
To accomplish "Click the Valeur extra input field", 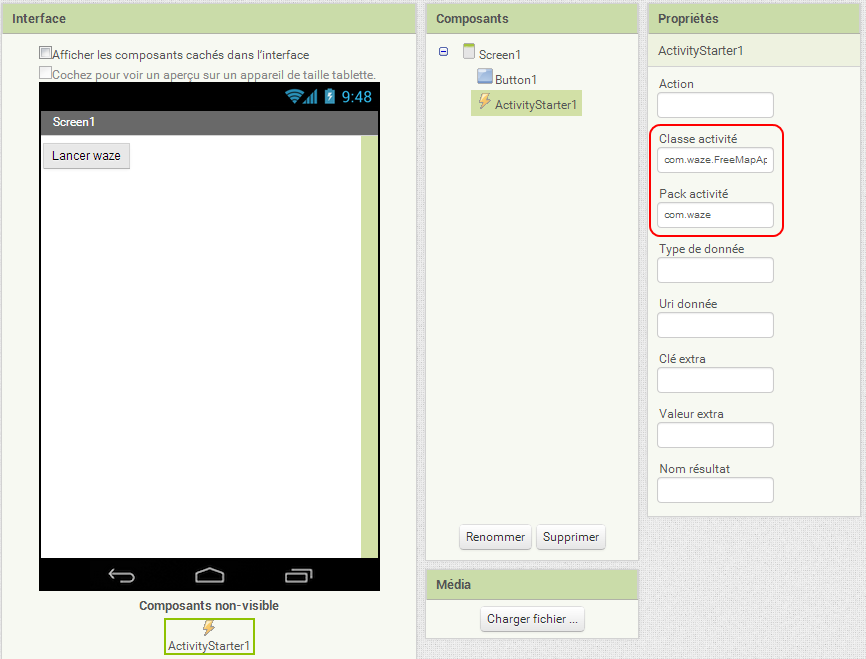I will (715, 435).
